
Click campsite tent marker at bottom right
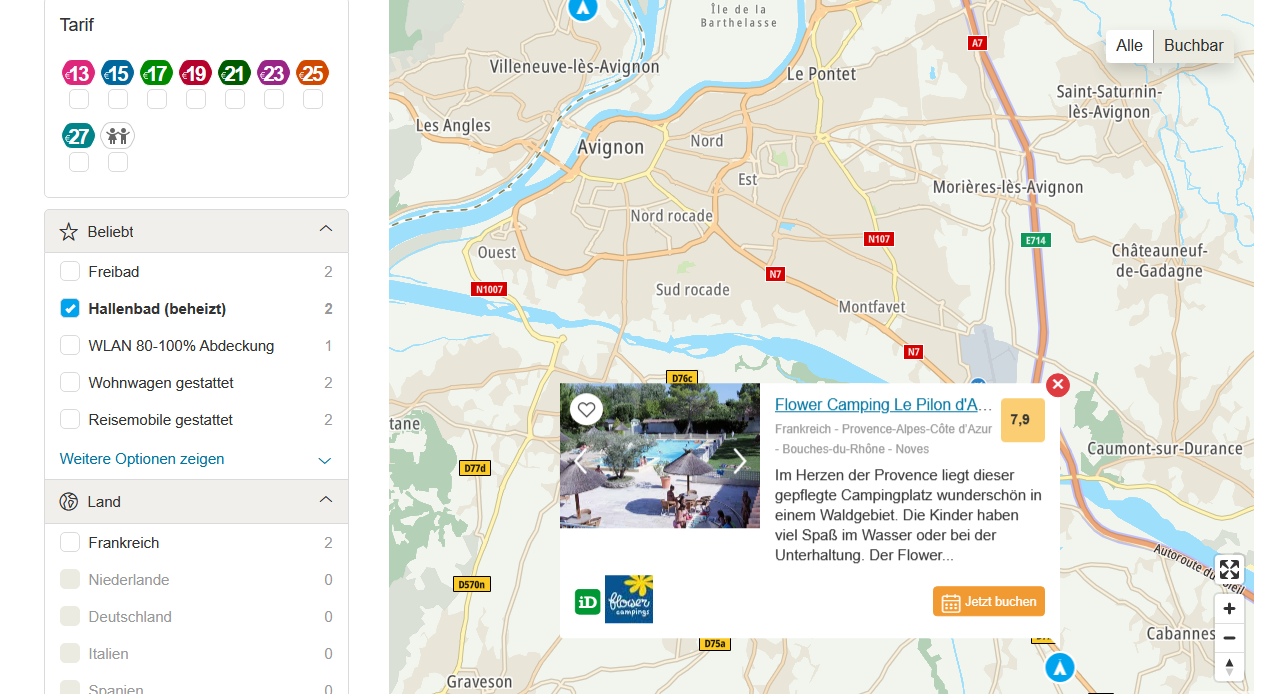point(1059,666)
